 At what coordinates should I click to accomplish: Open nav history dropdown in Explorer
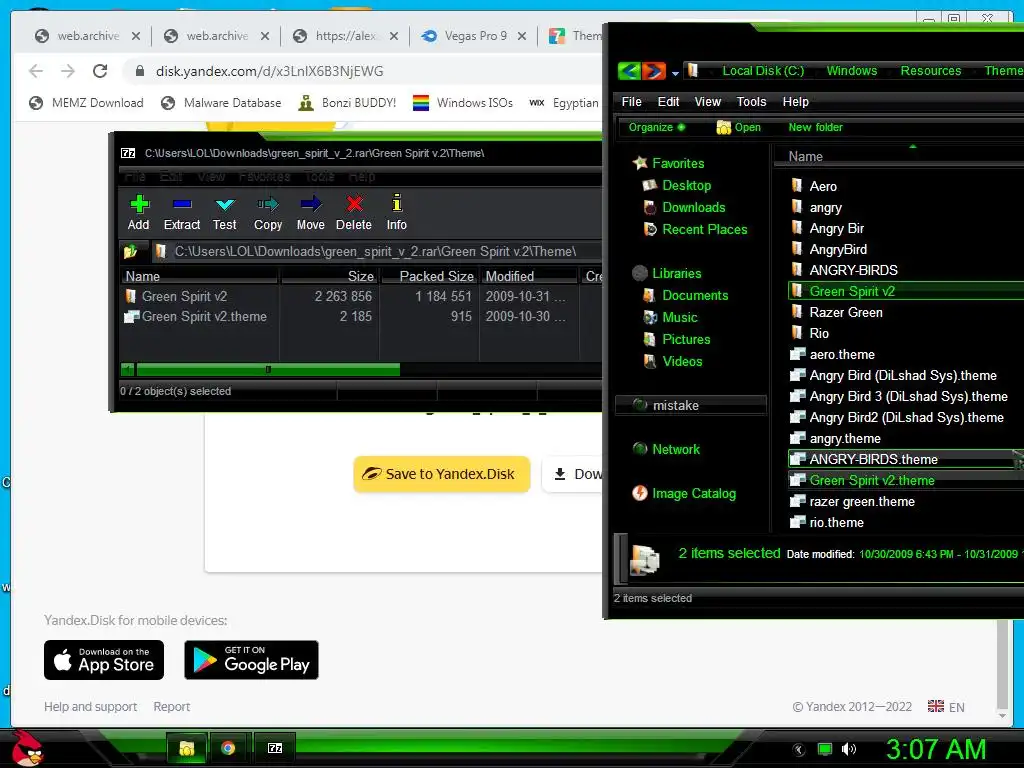pos(675,73)
